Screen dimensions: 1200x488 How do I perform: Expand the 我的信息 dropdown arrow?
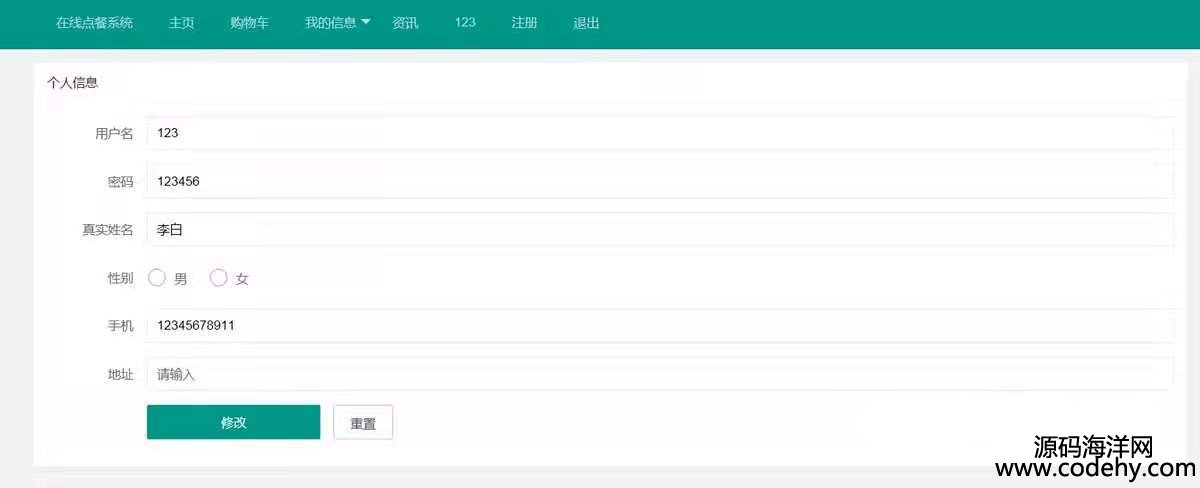365,22
